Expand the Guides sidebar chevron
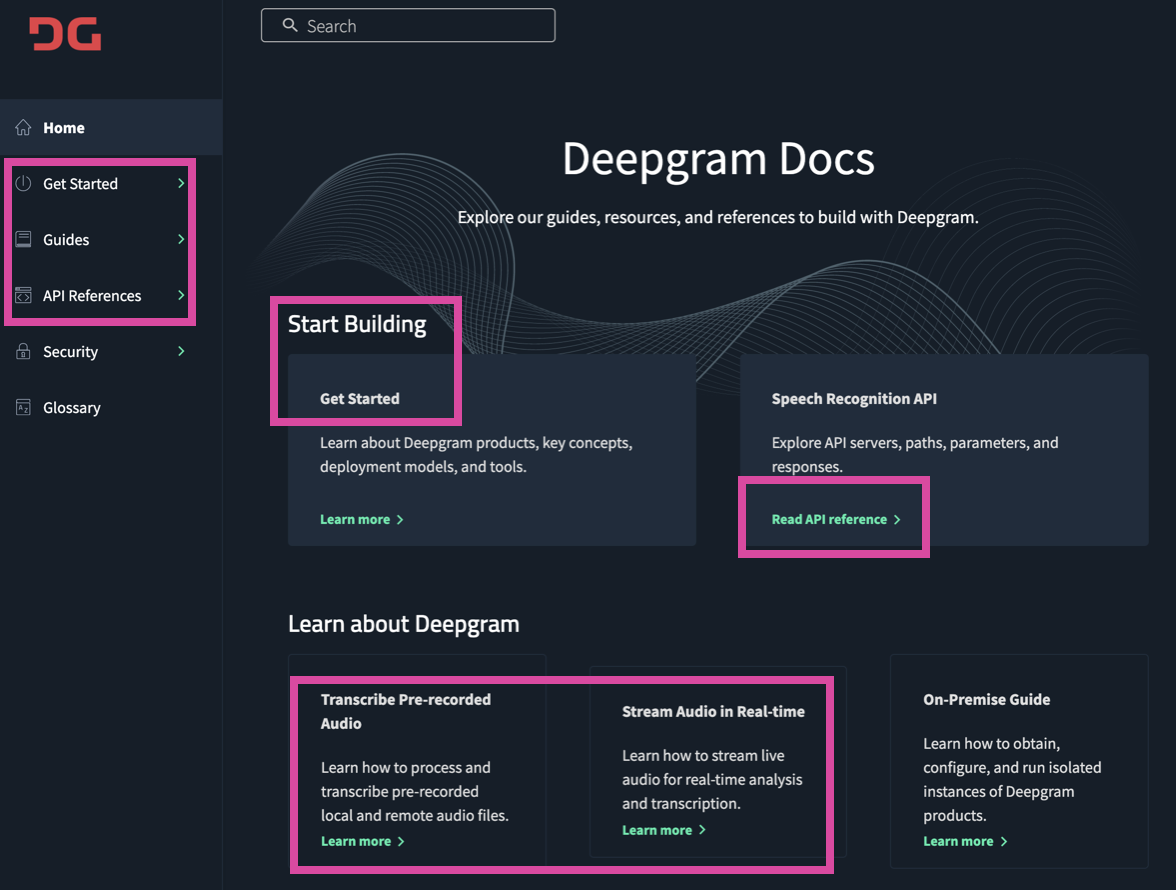This screenshot has width=1176, height=890. tap(181, 239)
